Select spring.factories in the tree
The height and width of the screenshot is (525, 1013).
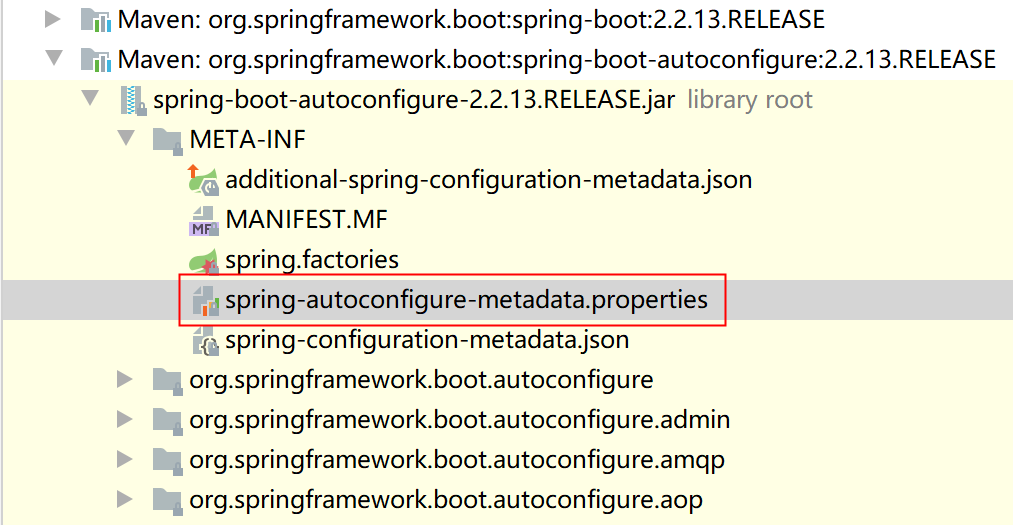coord(312,260)
